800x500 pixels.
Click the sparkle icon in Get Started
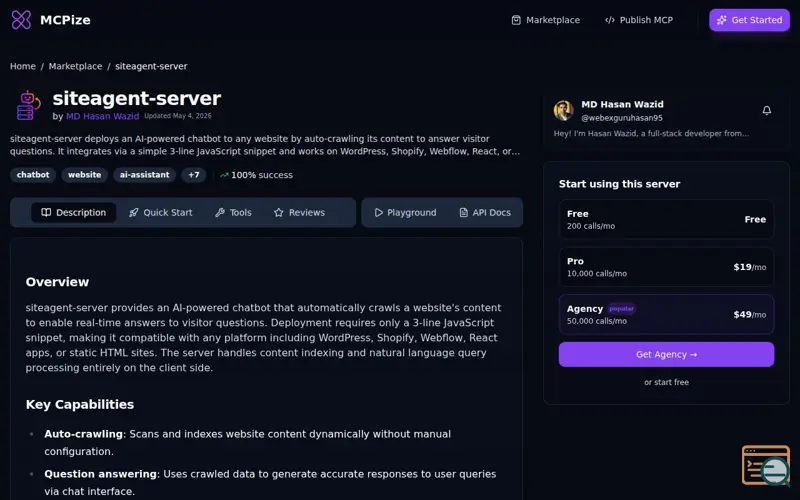coord(721,20)
